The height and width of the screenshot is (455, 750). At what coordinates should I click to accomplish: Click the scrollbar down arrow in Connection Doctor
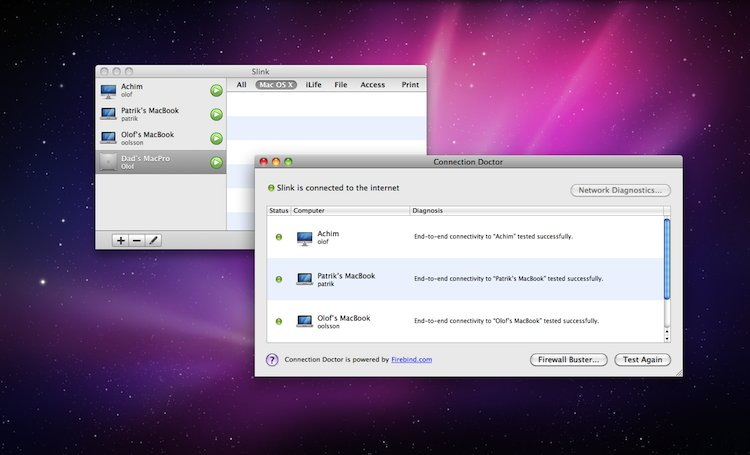tap(667, 338)
